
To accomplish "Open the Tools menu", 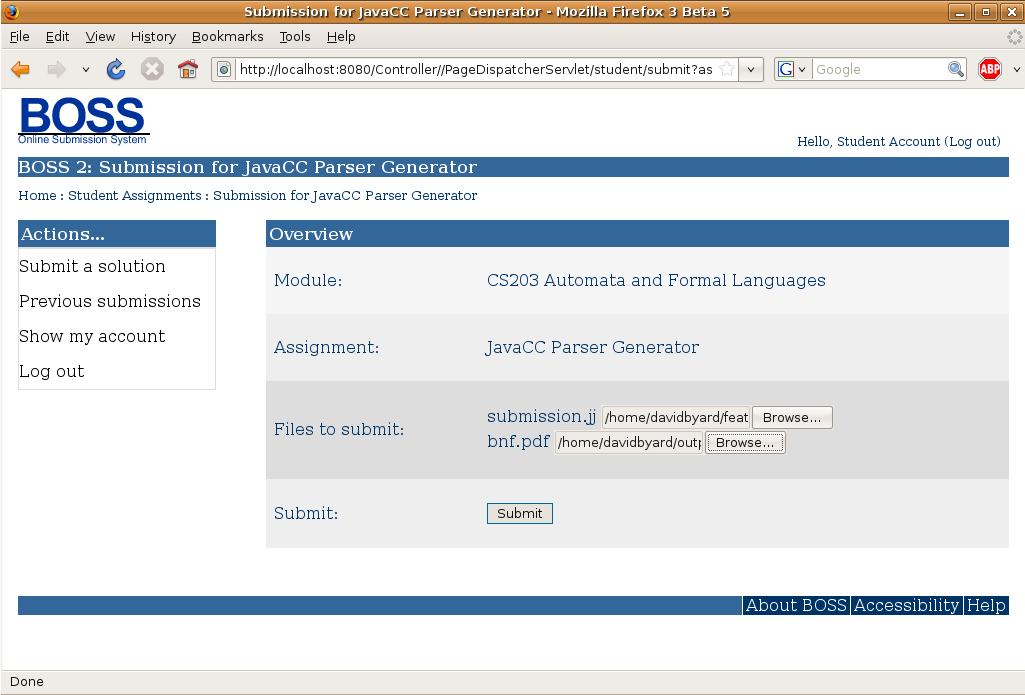I will [x=295, y=37].
